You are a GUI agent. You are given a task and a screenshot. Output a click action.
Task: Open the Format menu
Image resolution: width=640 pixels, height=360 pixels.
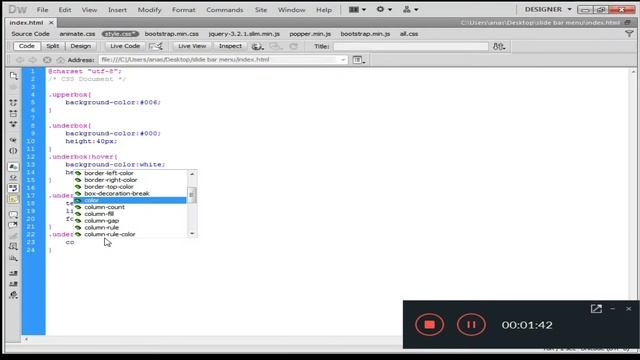click(183, 10)
